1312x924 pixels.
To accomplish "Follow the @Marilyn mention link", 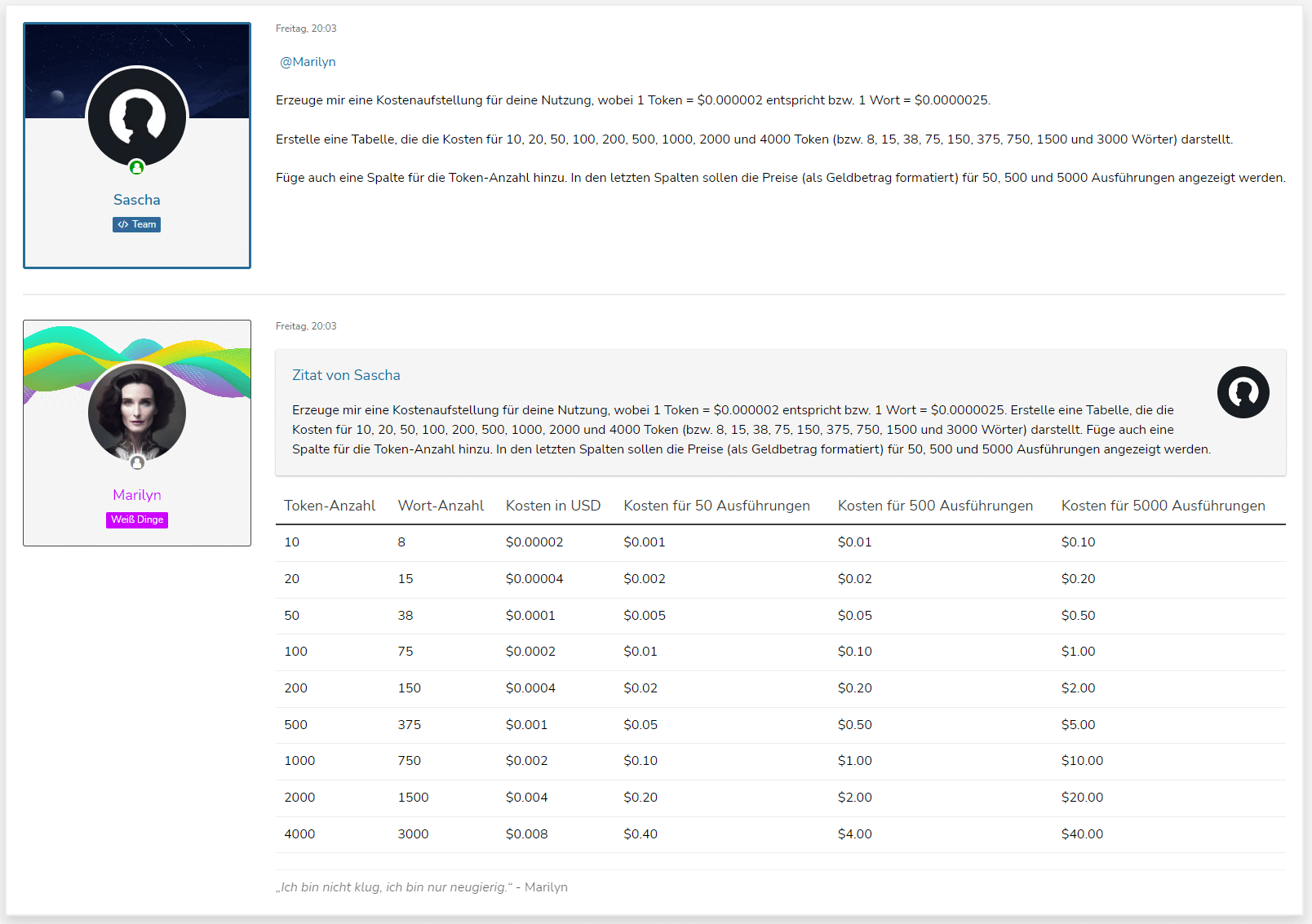I will (x=308, y=62).
